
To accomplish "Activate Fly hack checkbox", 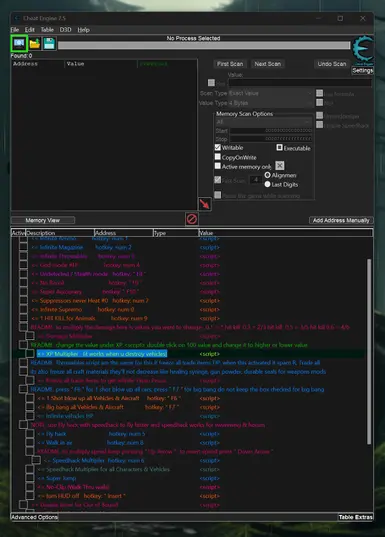I will [x=30, y=434].
